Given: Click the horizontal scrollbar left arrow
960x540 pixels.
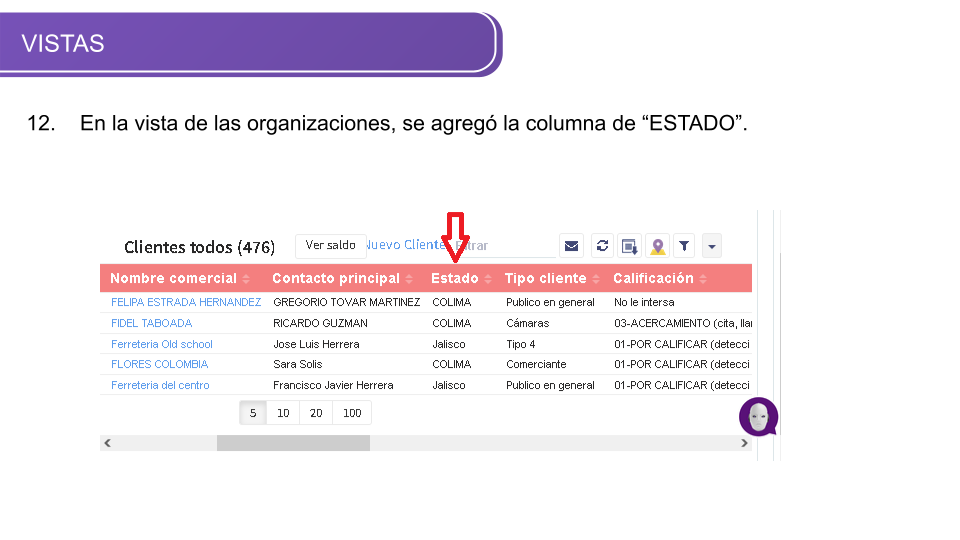Looking at the screenshot, I should [108, 443].
